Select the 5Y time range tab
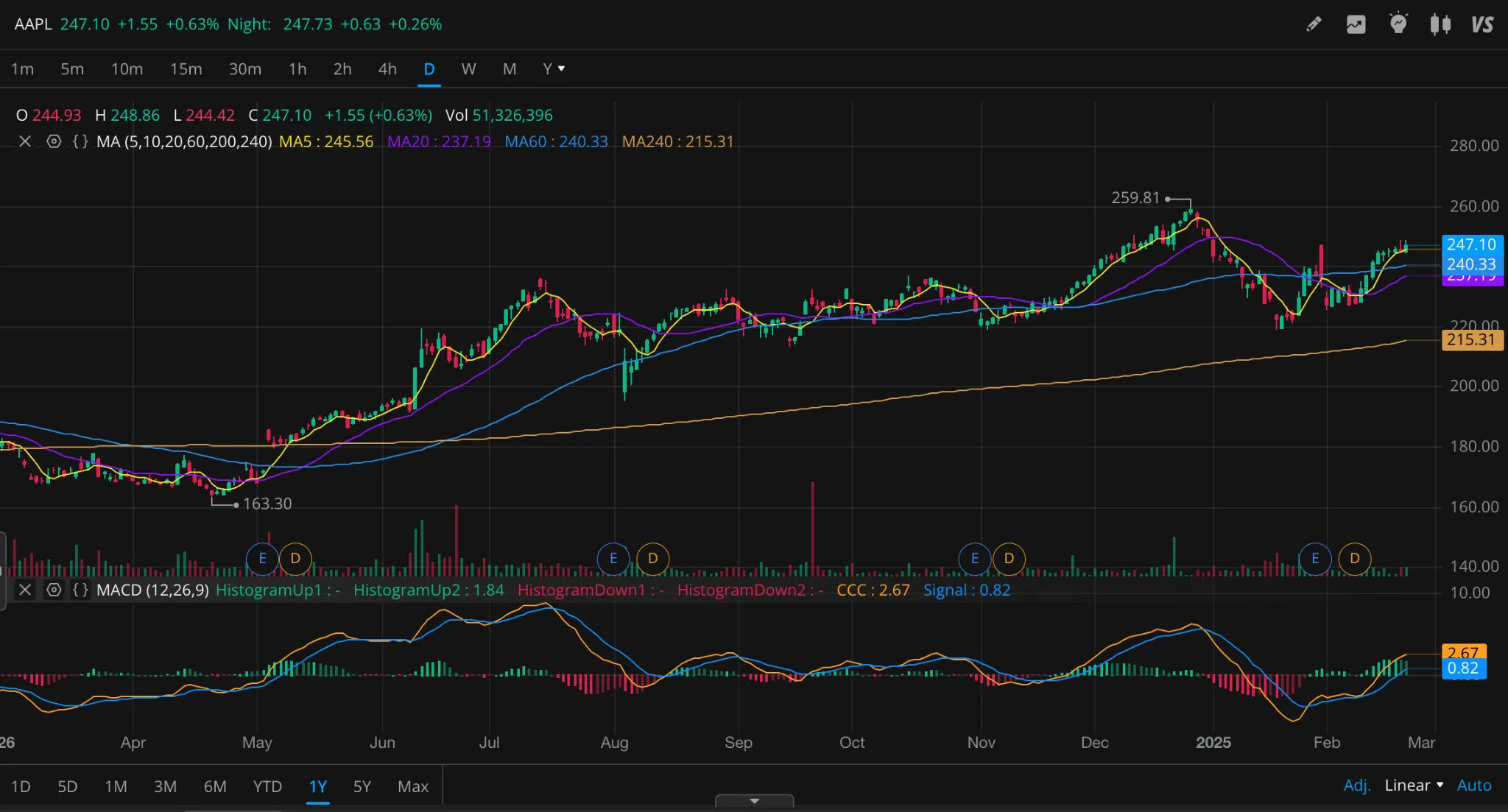The image size is (1508, 812). (362, 786)
